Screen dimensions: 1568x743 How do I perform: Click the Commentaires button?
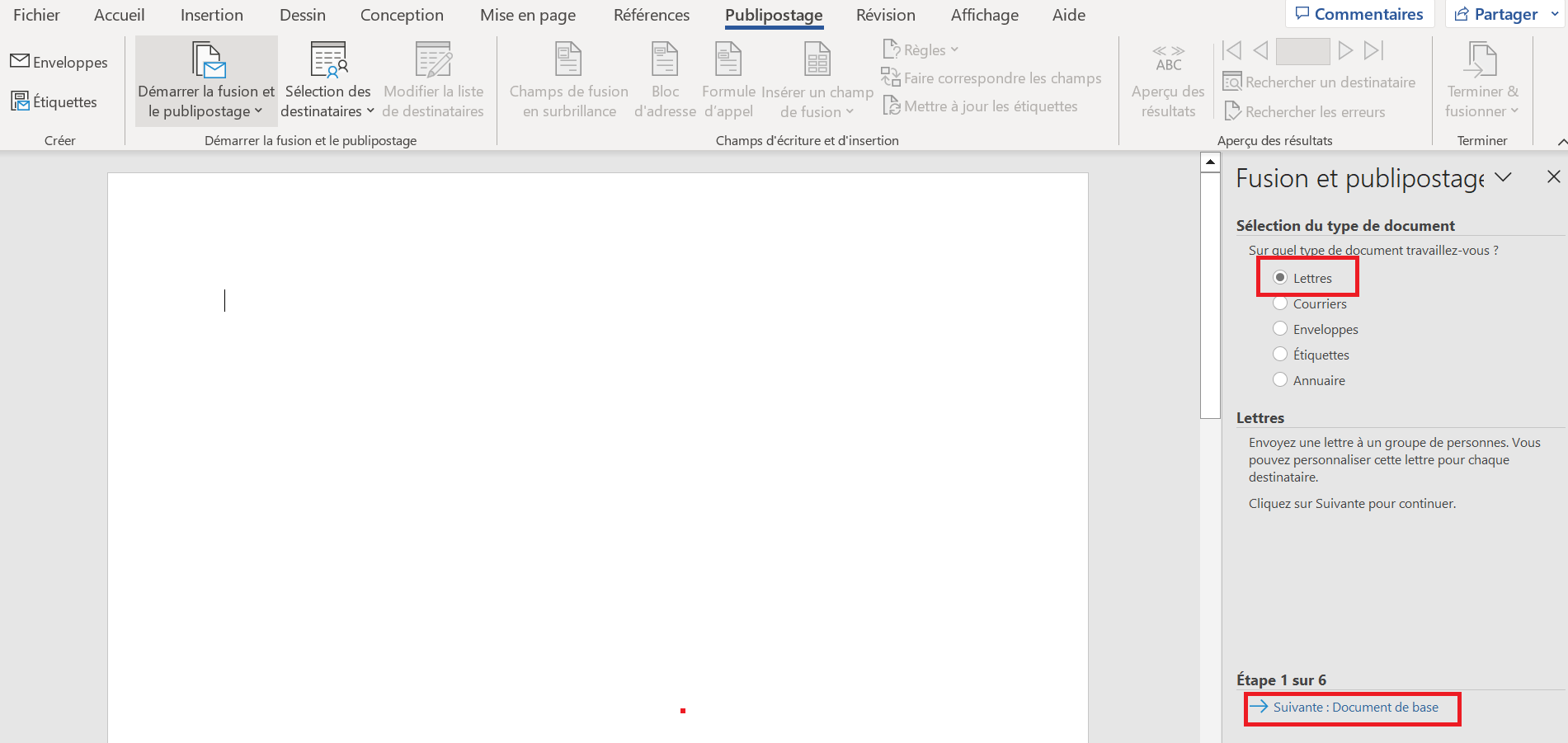[1359, 14]
